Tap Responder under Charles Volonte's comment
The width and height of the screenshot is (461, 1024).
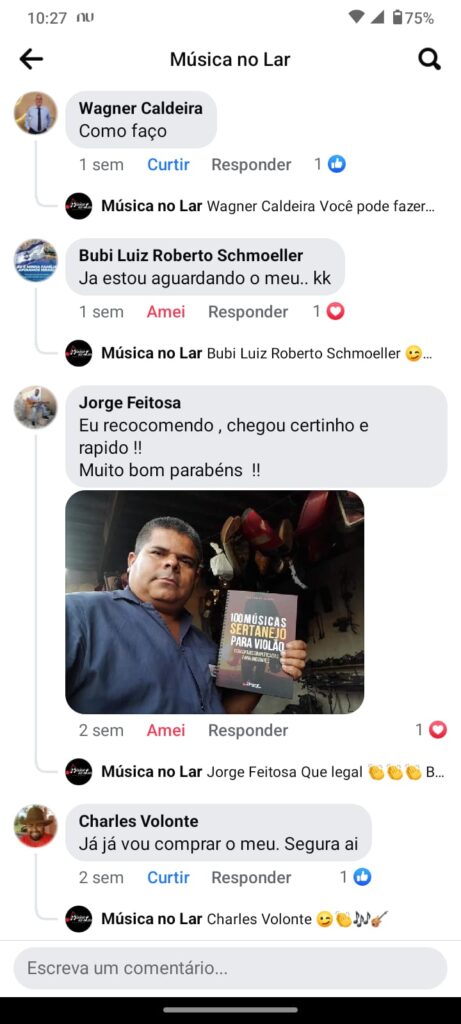(x=251, y=877)
